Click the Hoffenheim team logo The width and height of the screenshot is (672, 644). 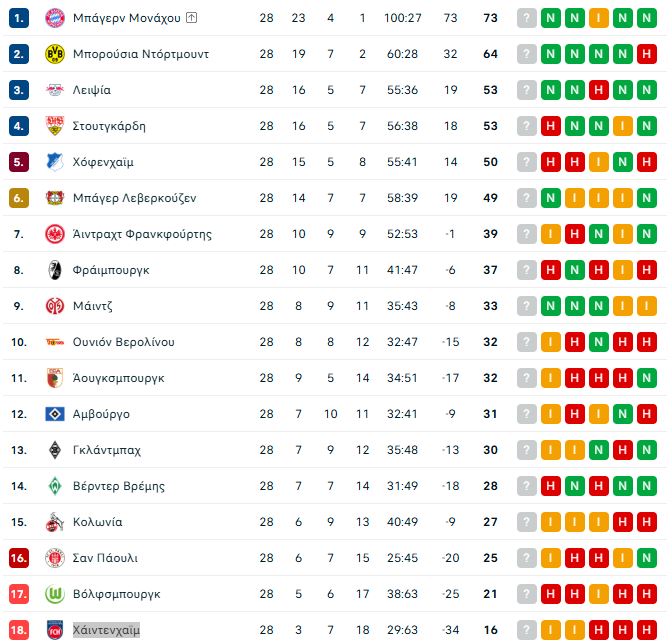point(55,162)
